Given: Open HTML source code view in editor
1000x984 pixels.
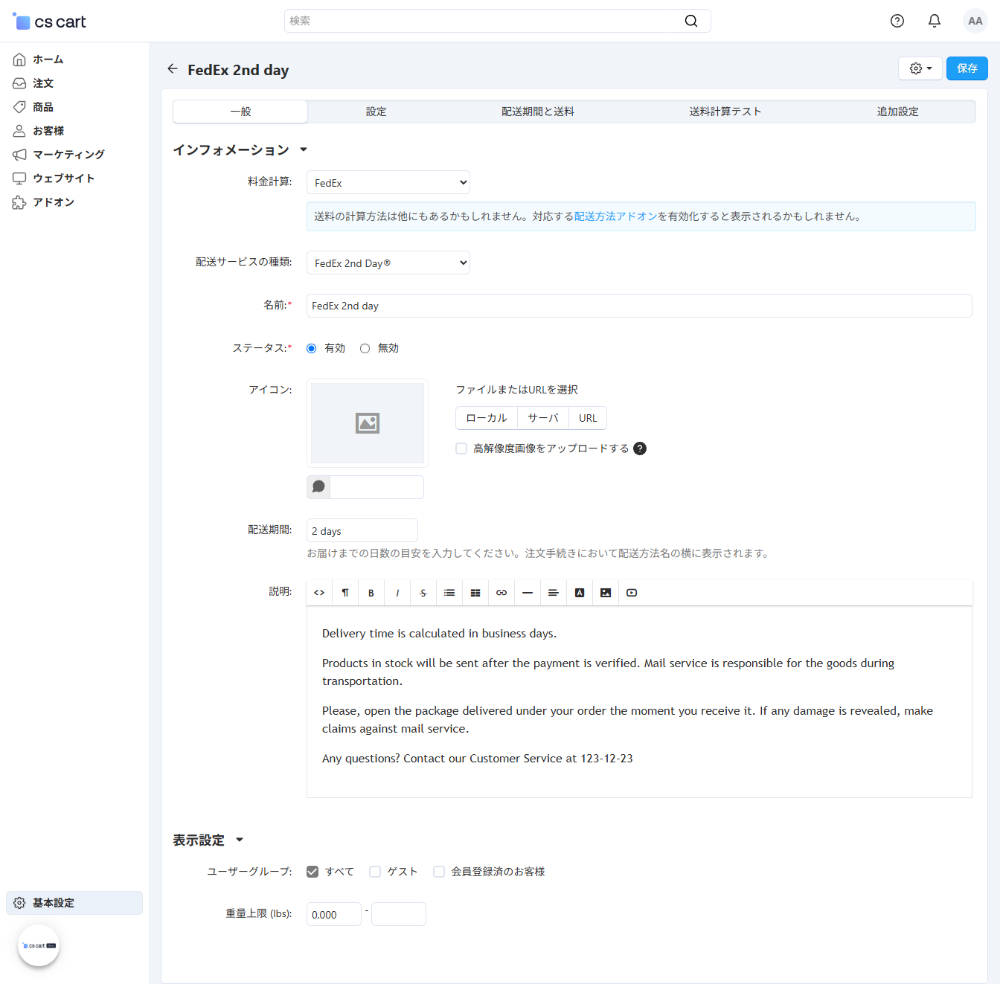Looking at the screenshot, I should click(319, 593).
